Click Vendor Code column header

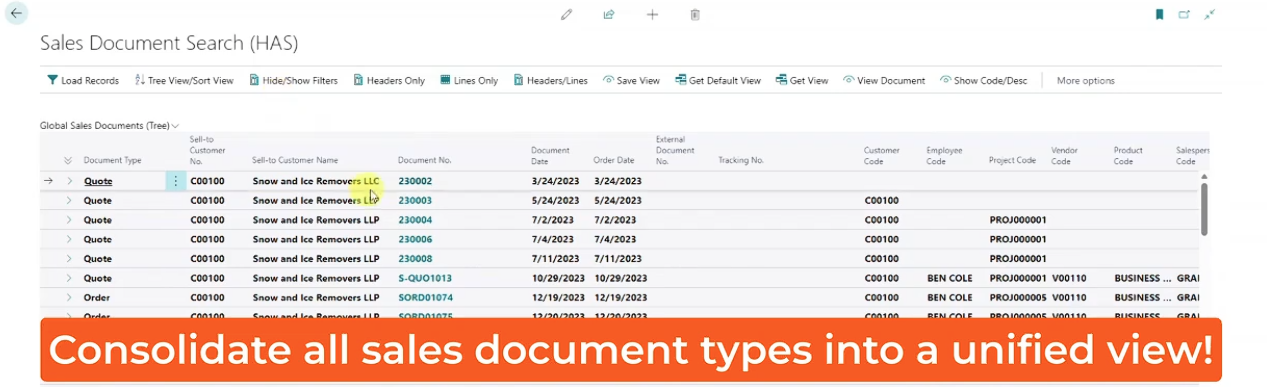pyautogui.click(x=1065, y=155)
